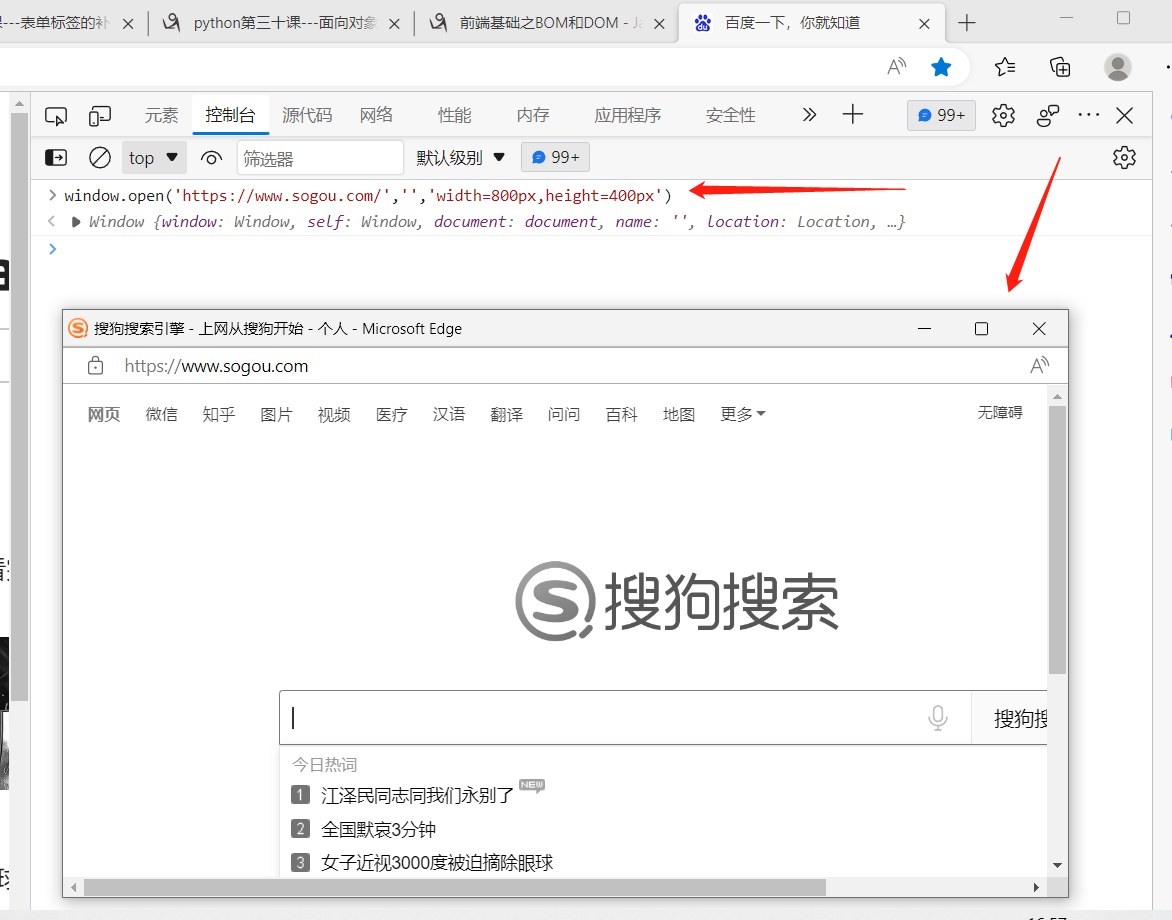The width and height of the screenshot is (1172, 920).
Task: Select the inspect element picker icon
Action: tap(56, 116)
